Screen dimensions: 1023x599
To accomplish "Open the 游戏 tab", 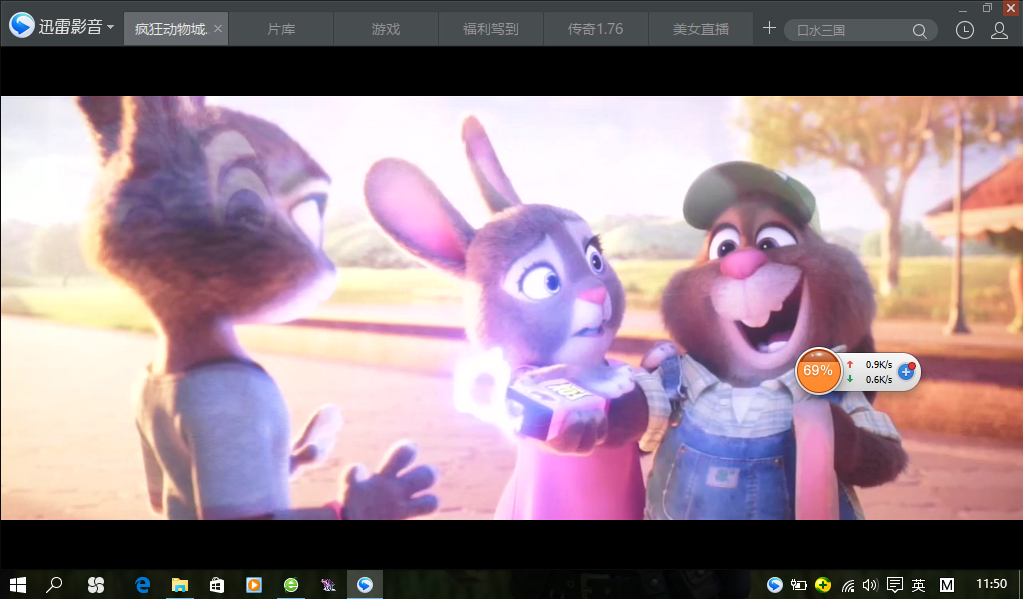I will point(386,29).
